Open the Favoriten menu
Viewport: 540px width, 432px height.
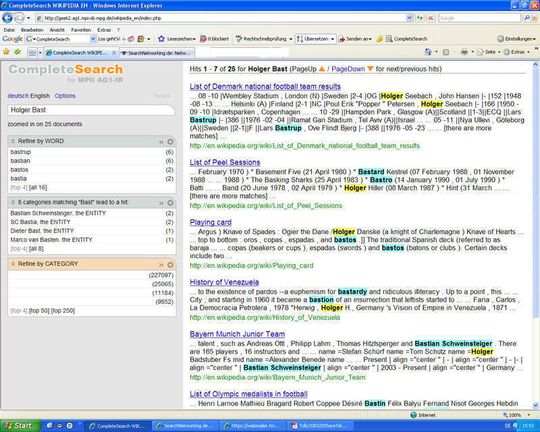click(x=81, y=30)
